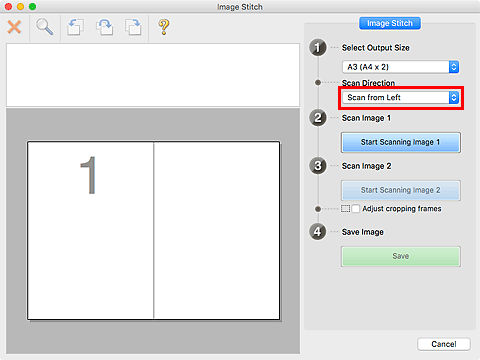Screen dimensions: 480x360
Task: Select the empty right page preview area
Action: click(x=217, y=230)
